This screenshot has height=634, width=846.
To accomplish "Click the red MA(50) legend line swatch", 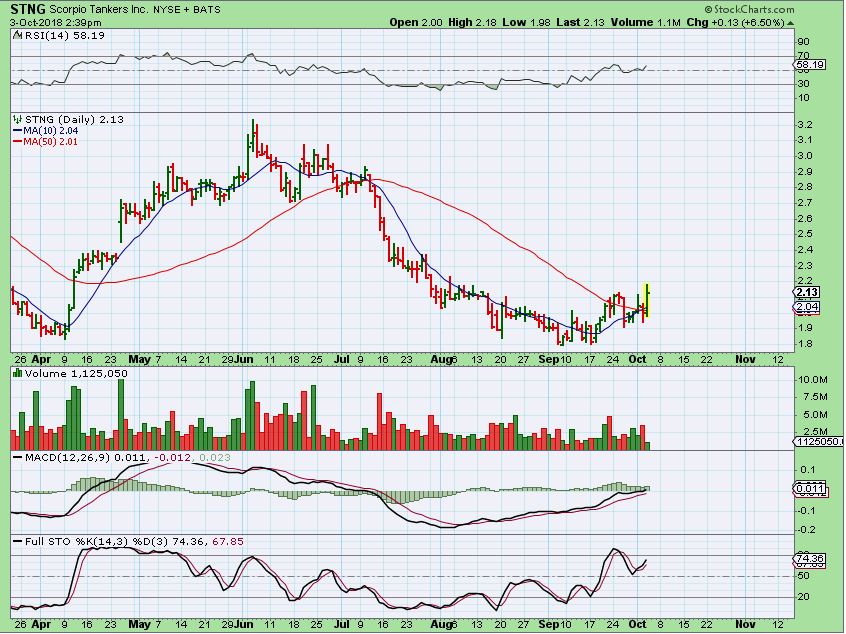I will pyautogui.click(x=17, y=142).
